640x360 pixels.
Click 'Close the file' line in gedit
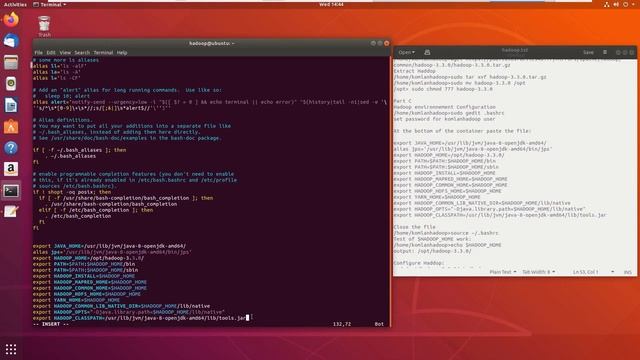414,227
